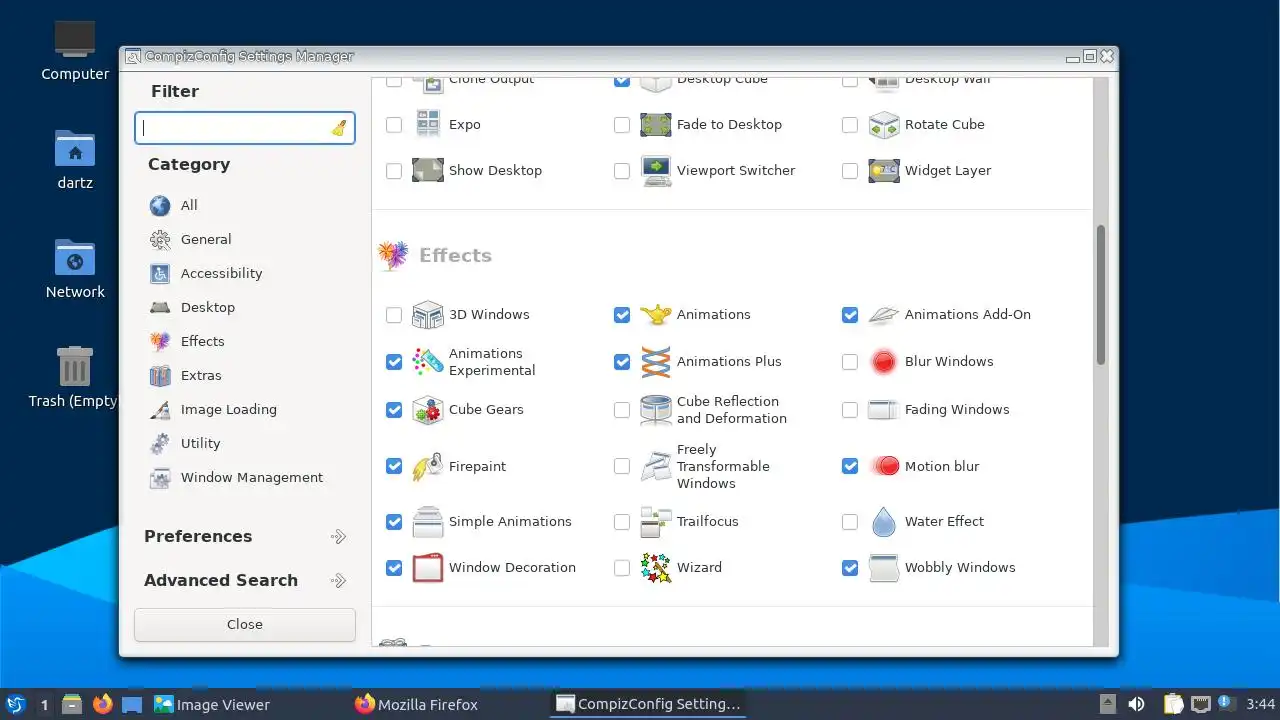Open the Fade to Desktop icon

coord(656,125)
